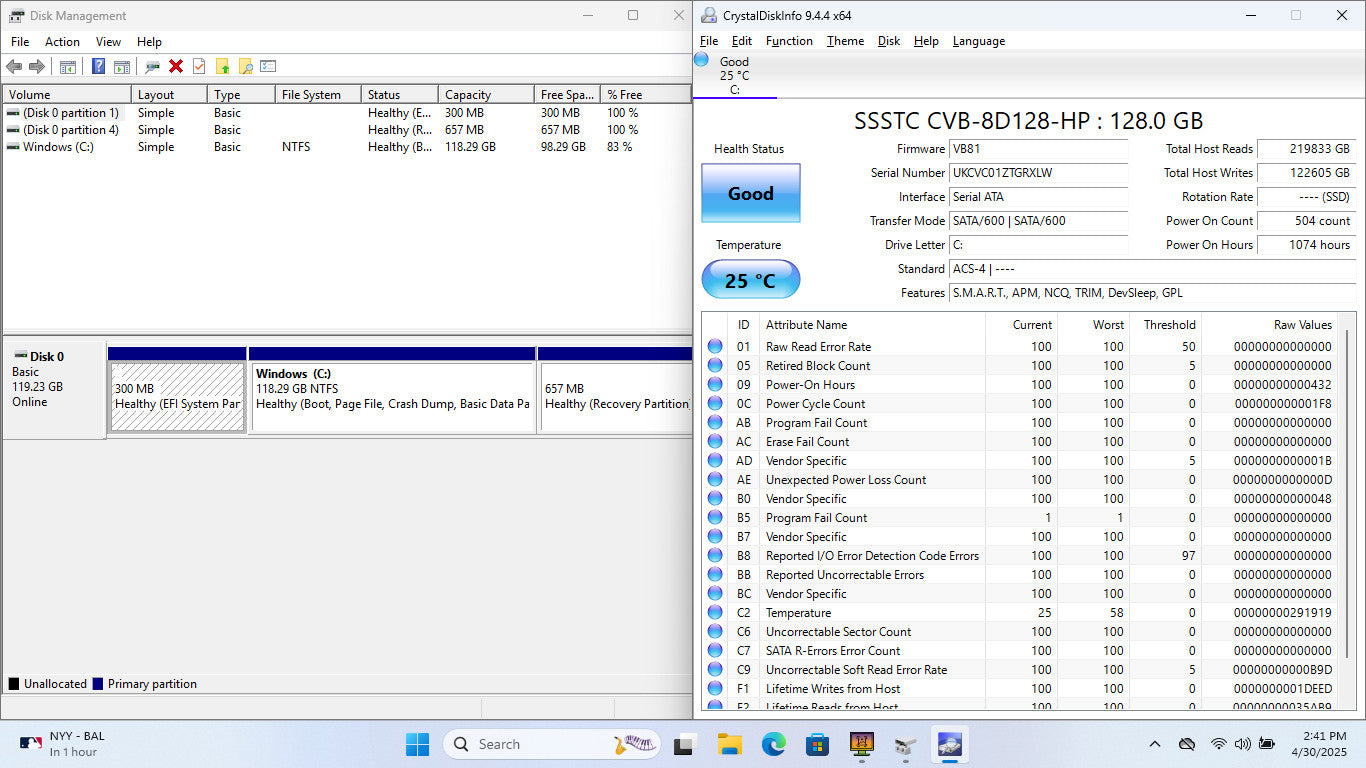Click the Transfer Mode field SATA/600
This screenshot has width=1366, height=768.
pyautogui.click(x=1038, y=221)
